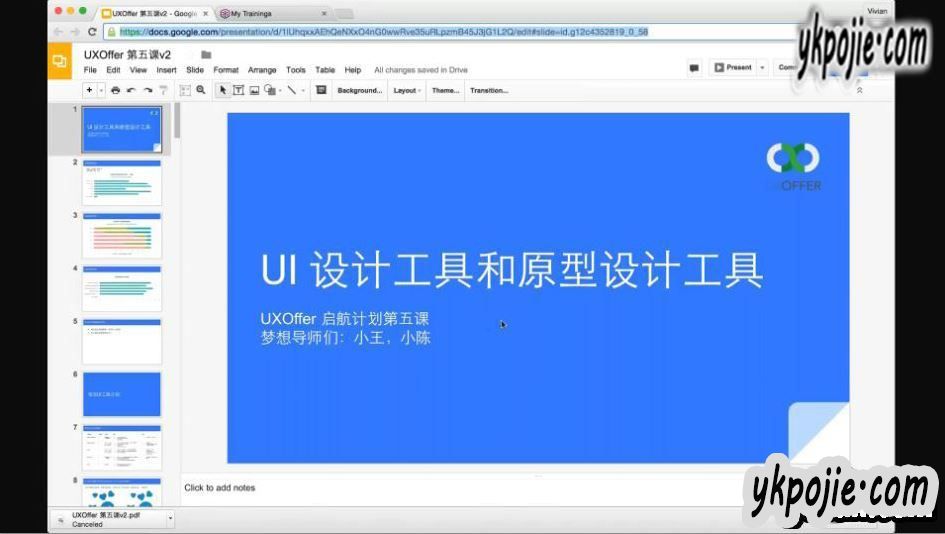This screenshot has width=945, height=534.
Task: Open the comments speech bubble icon
Action: [x=694, y=68]
